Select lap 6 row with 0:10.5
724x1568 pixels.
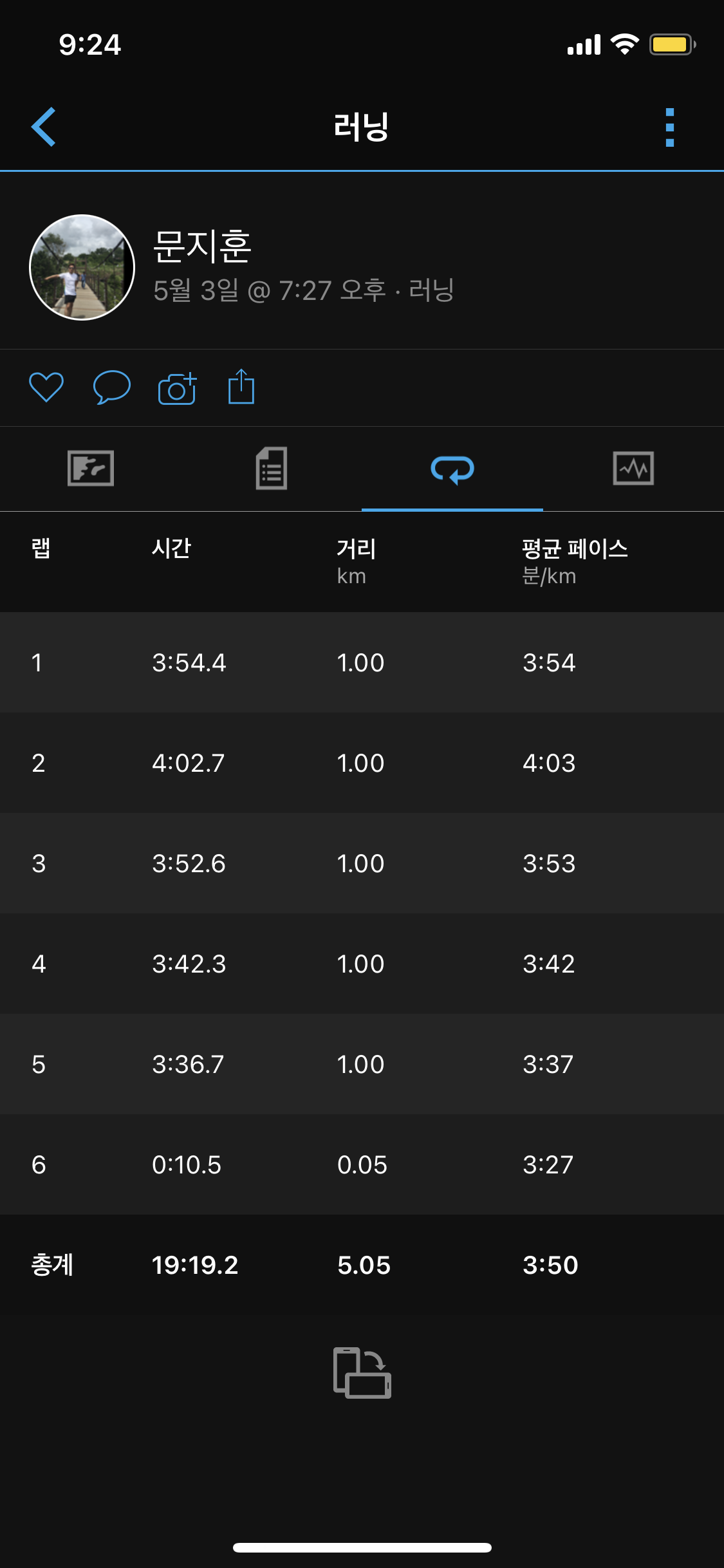362,1164
